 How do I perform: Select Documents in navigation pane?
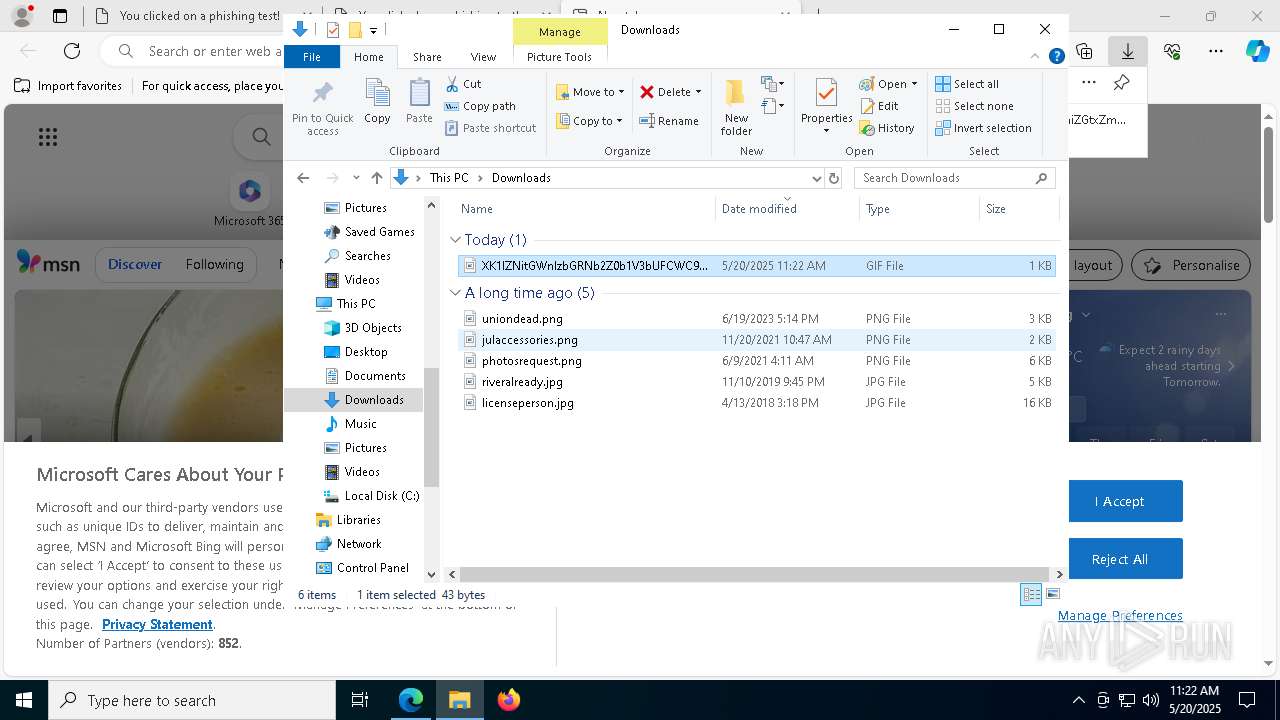365,376
